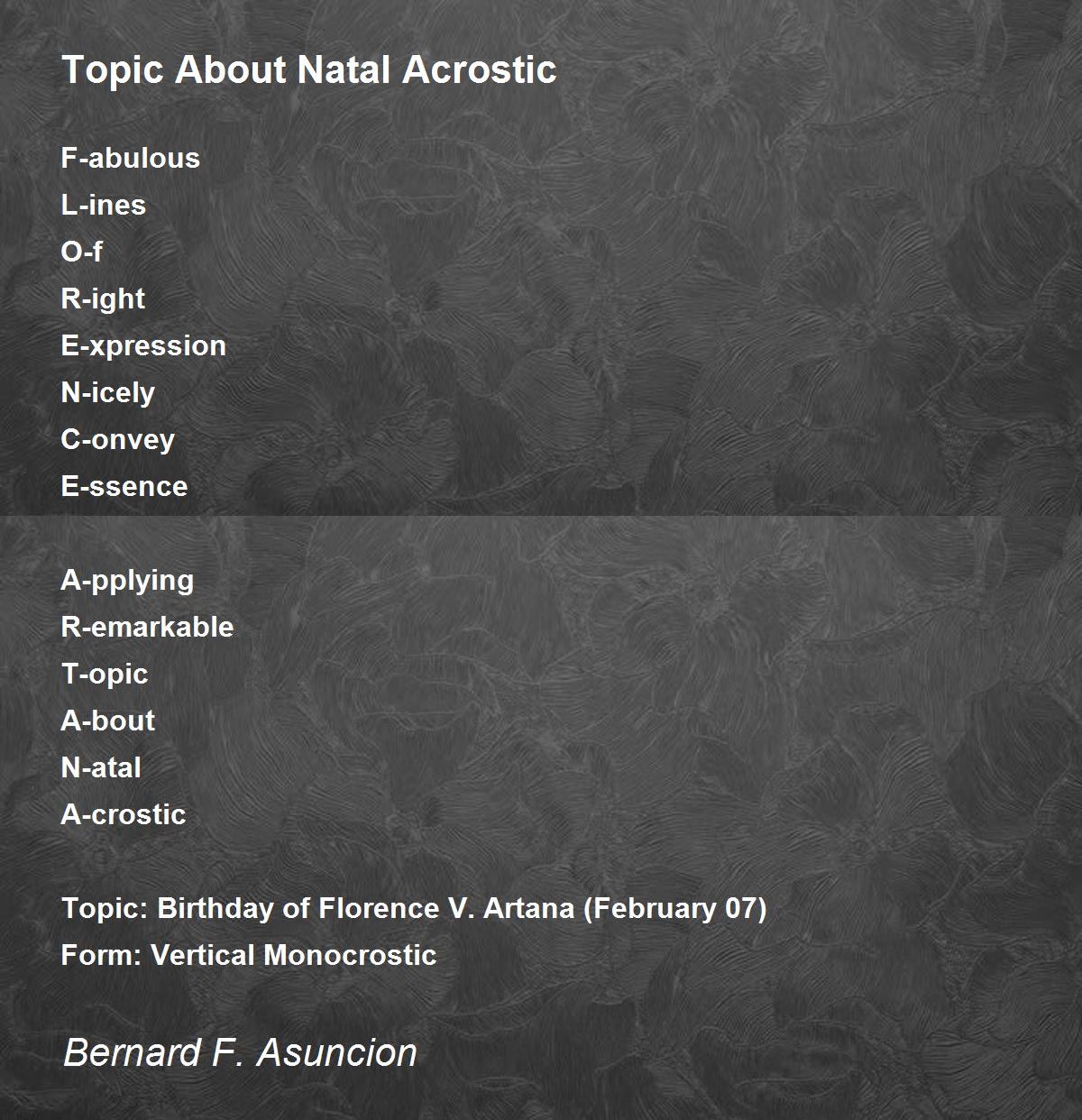Screen dimensions: 1082x1120
Task: Select the line 'F-abulous'
Action: coord(131,158)
